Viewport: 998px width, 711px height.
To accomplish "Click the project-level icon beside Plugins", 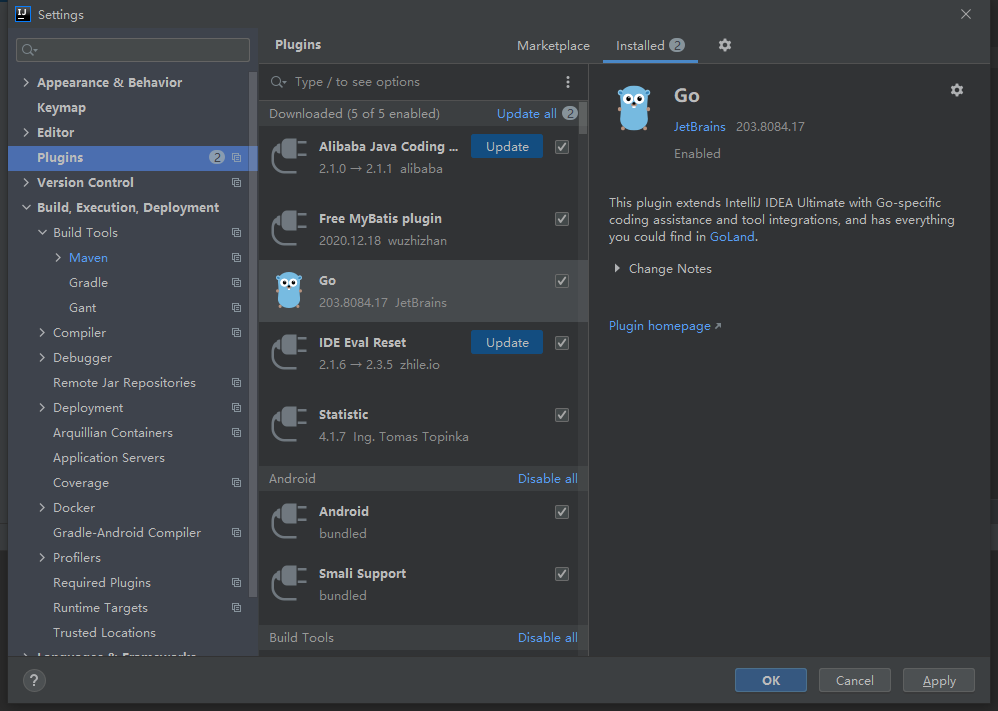I will tap(237, 157).
